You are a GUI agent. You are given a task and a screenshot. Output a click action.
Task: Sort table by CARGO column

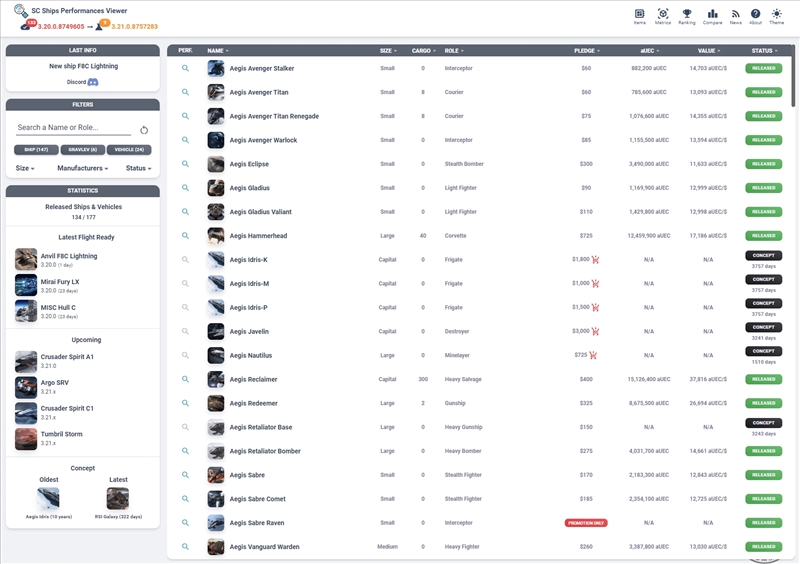point(423,51)
